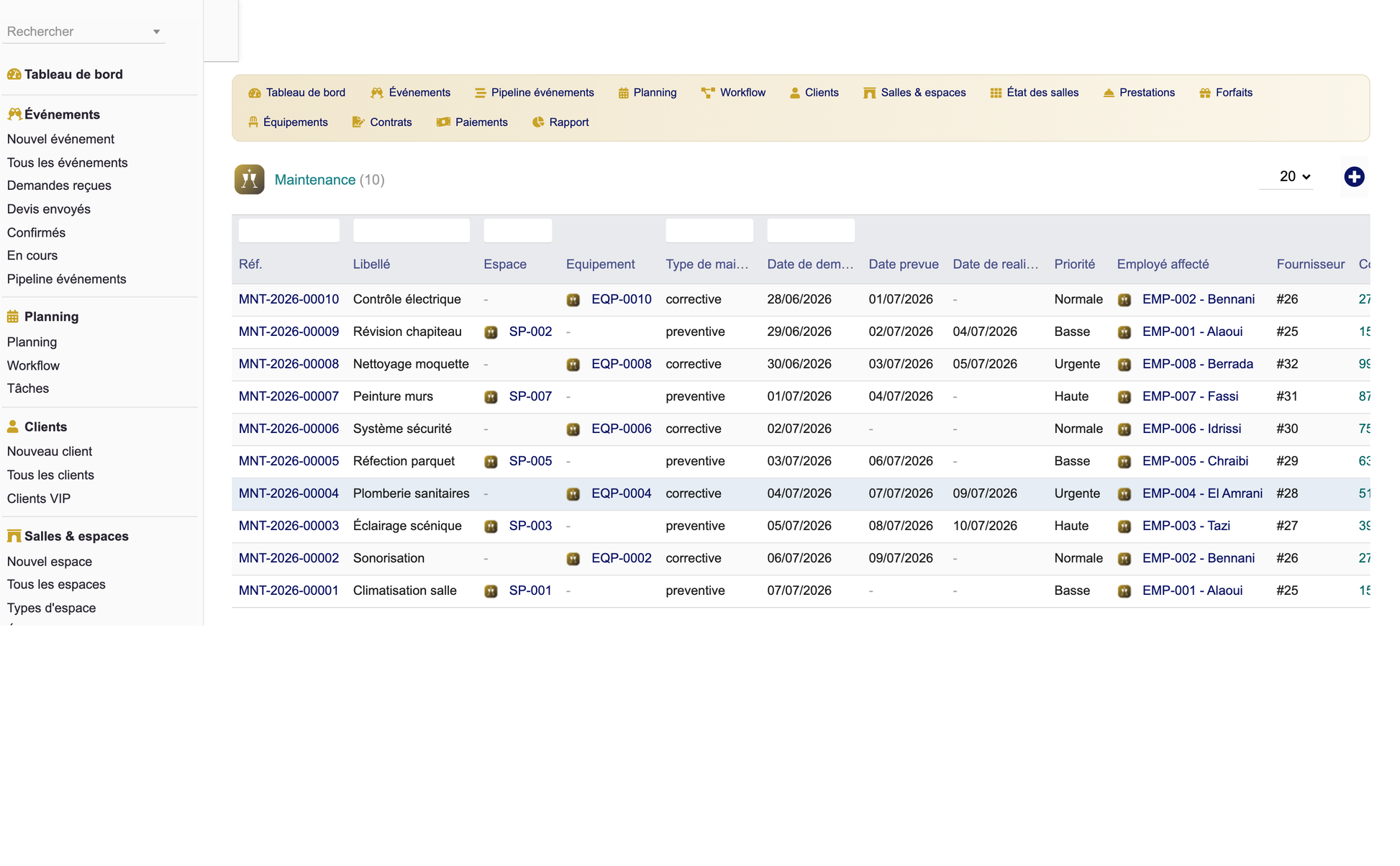Click the icon next to EQP-0006

click(573, 429)
